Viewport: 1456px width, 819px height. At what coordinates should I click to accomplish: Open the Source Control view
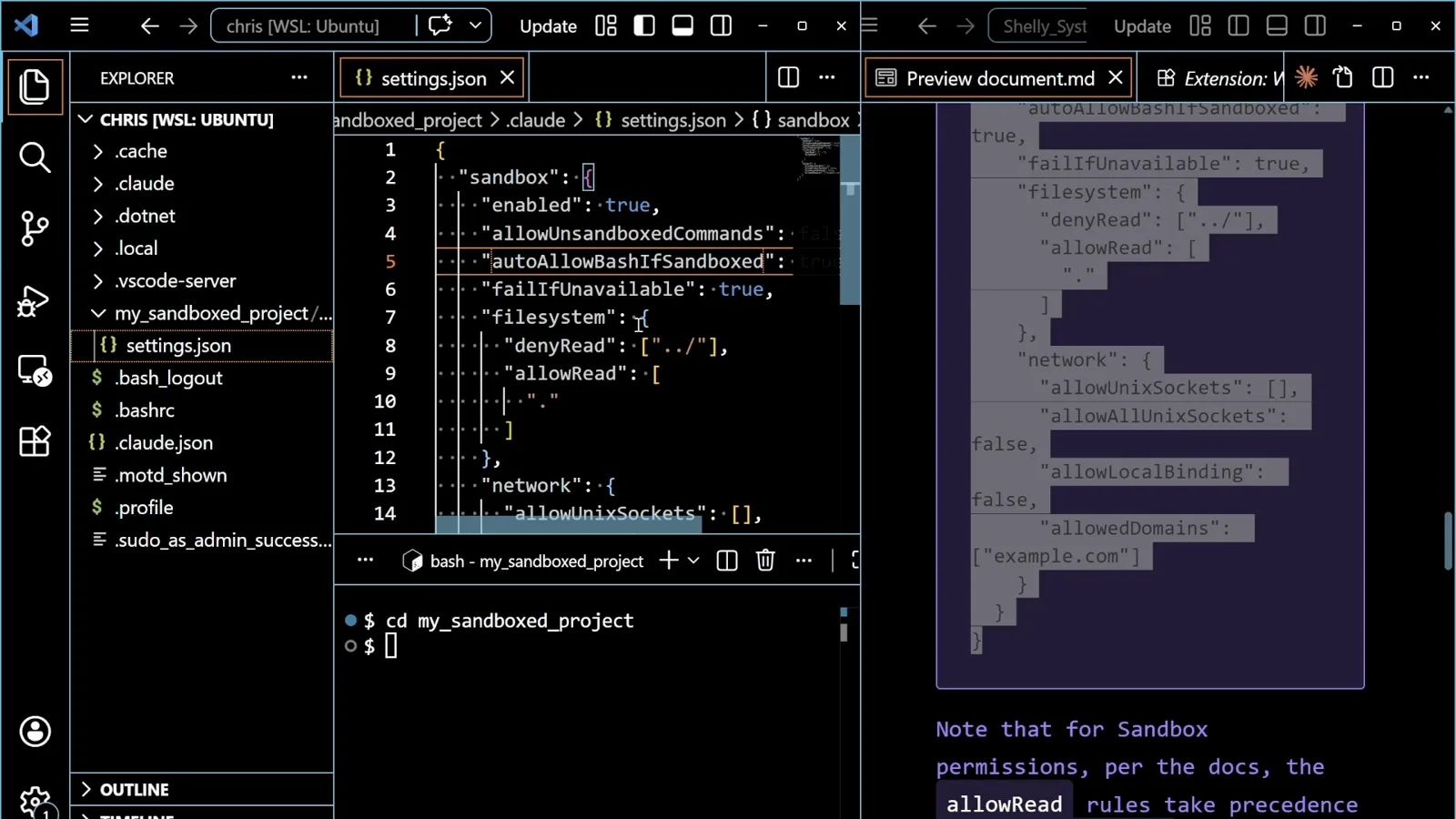(x=35, y=228)
